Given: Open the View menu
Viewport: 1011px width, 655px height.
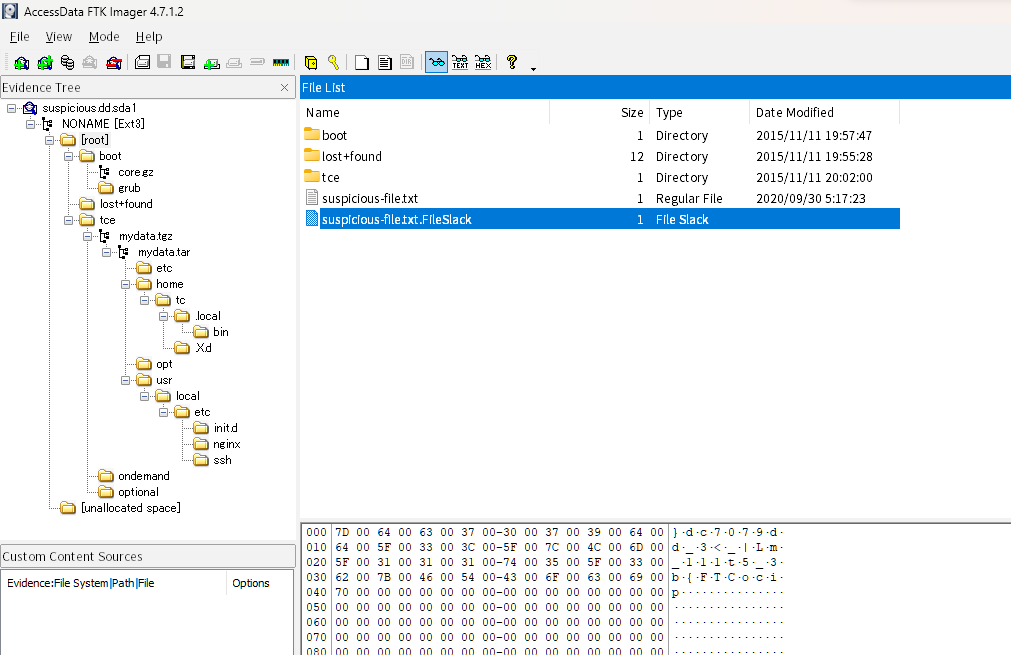Looking at the screenshot, I should [59, 37].
